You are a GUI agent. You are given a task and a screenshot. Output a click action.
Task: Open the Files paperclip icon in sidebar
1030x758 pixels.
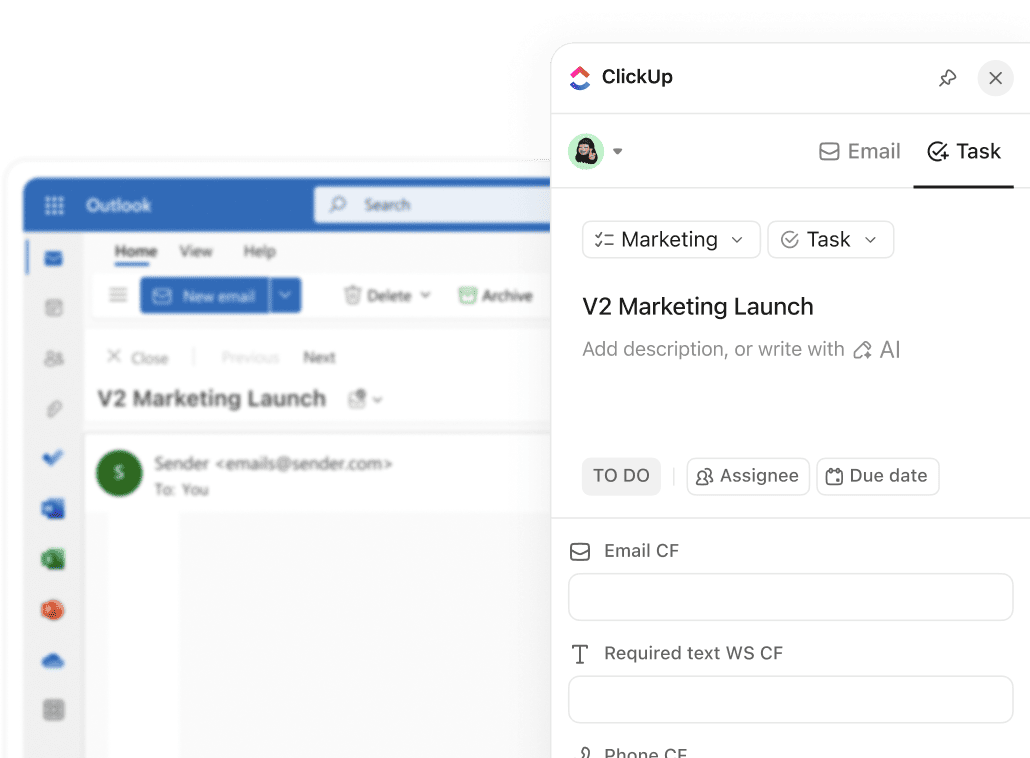[53, 409]
